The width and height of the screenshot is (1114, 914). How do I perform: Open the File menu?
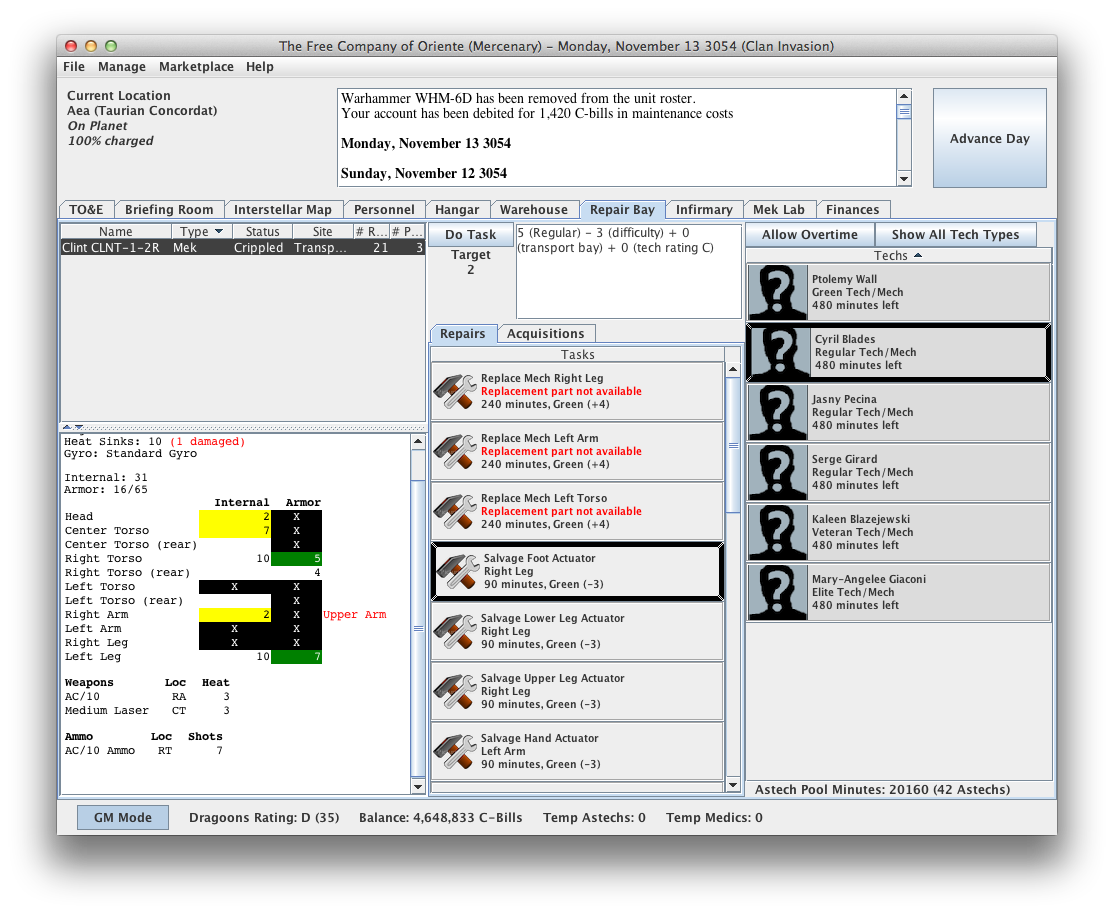pos(74,66)
